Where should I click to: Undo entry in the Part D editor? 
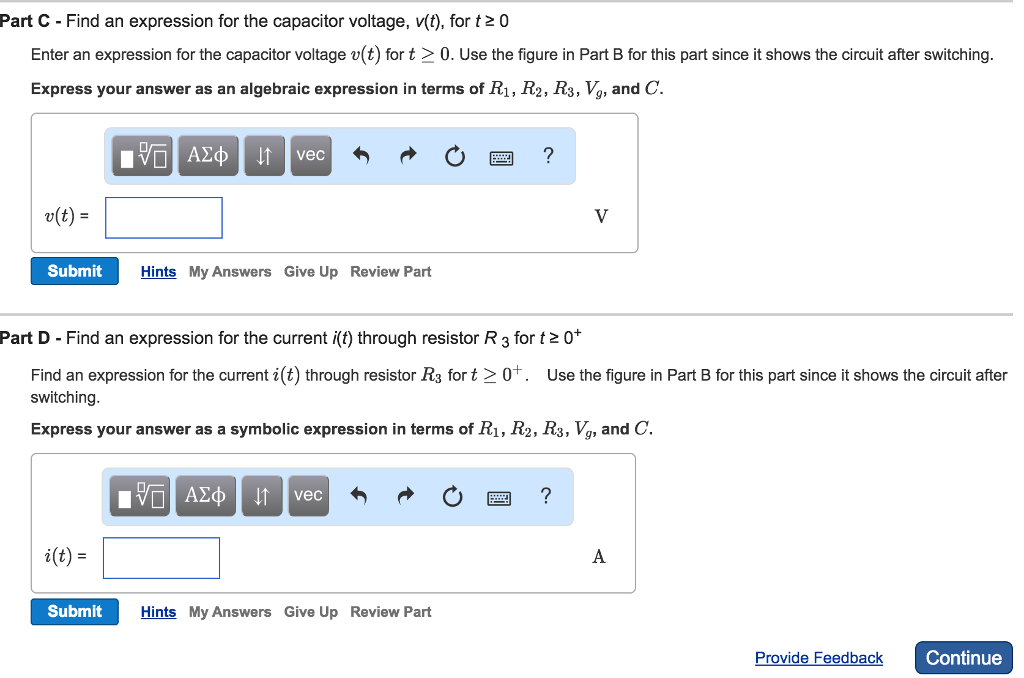click(x=356, y=495)
